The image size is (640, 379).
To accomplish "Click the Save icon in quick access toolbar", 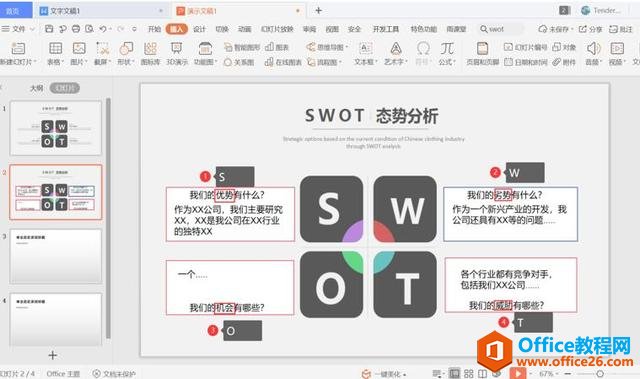I will 49,29.
